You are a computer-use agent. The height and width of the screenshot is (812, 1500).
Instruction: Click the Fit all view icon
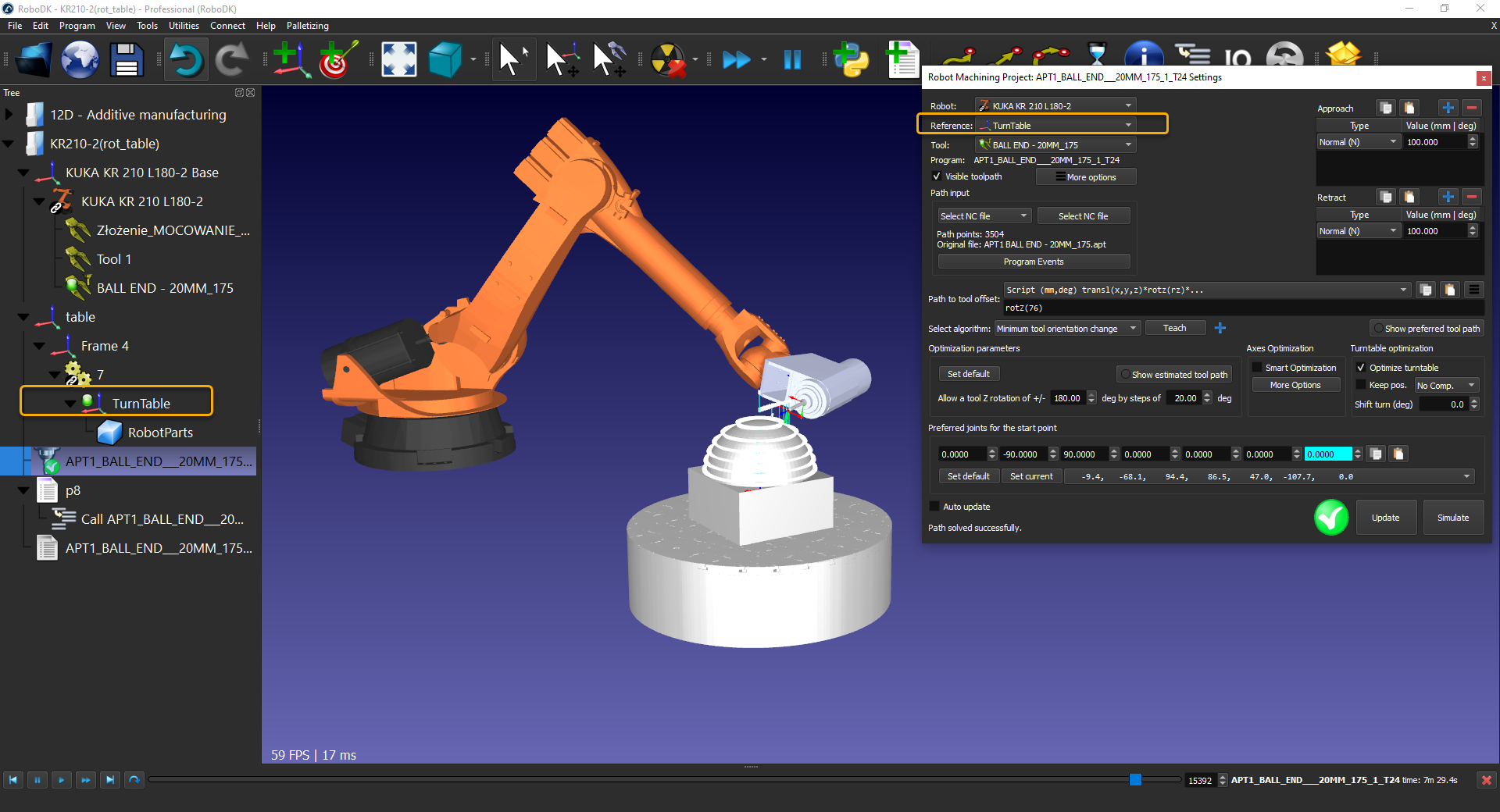pyautogui.click(x=398, y=60)
